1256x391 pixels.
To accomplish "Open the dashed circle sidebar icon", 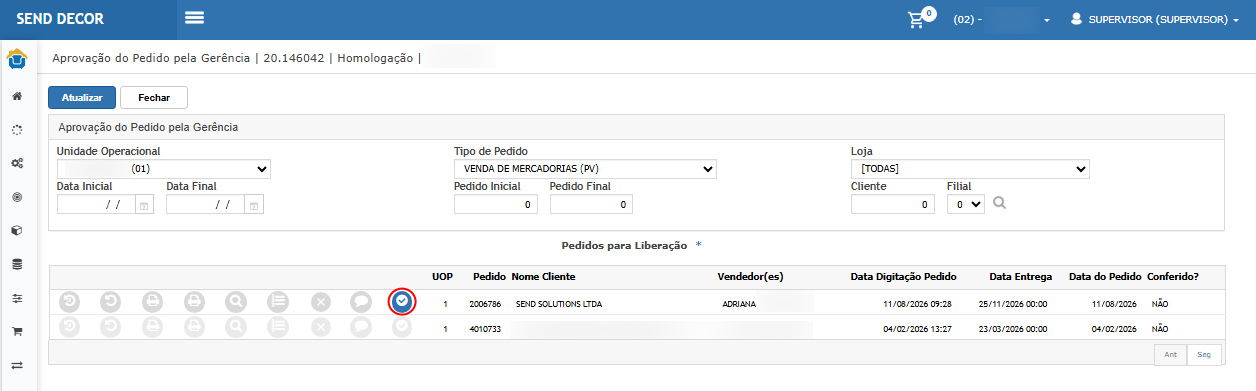I will pos(17,130).
